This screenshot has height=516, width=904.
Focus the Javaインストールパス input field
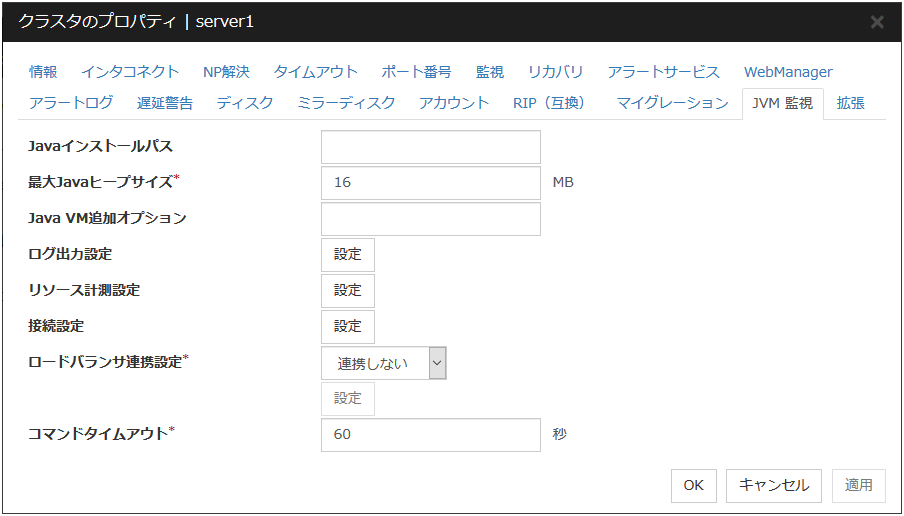click(x=430, y=147)
